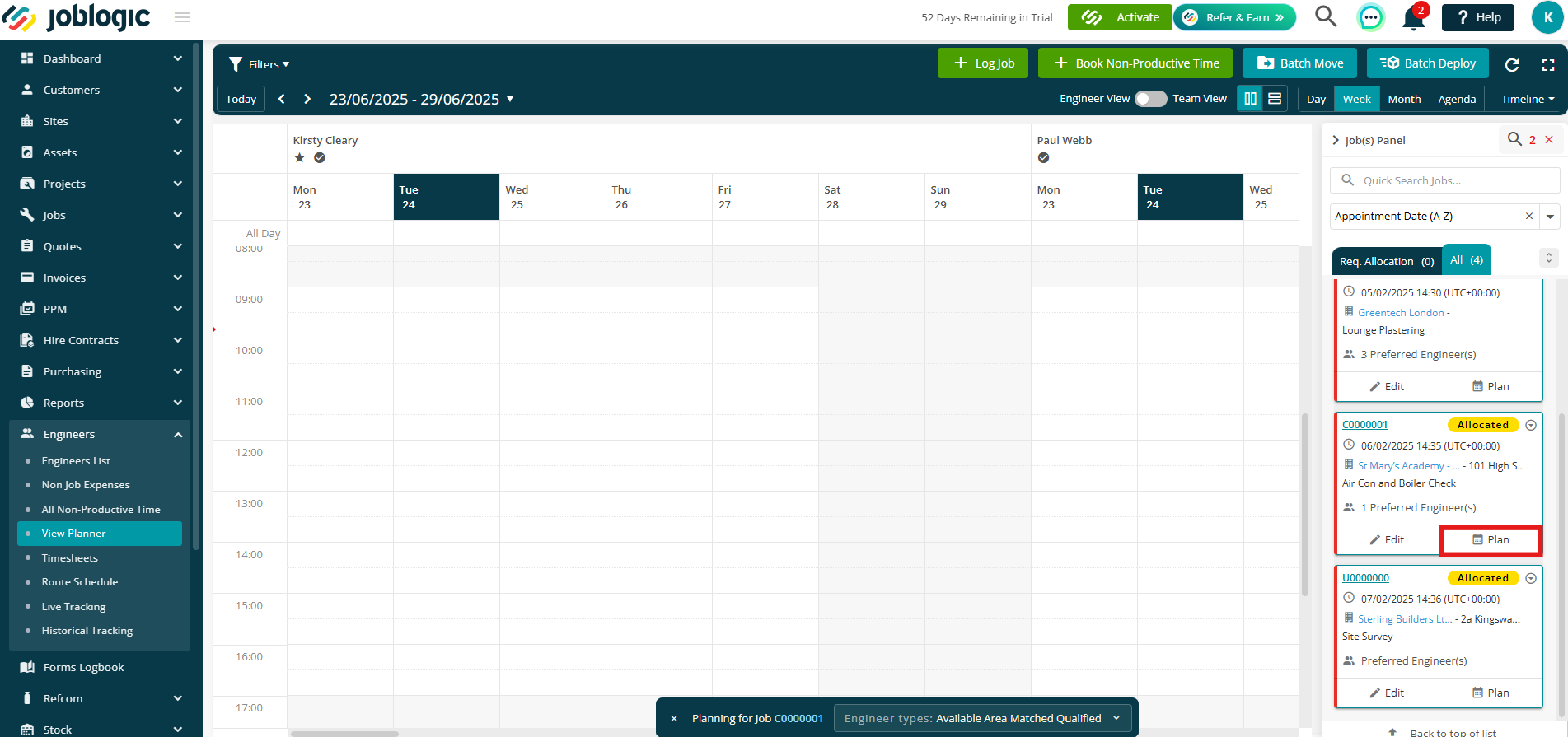Click the Quick Search Jobs field

click(x=1444, y=180)
